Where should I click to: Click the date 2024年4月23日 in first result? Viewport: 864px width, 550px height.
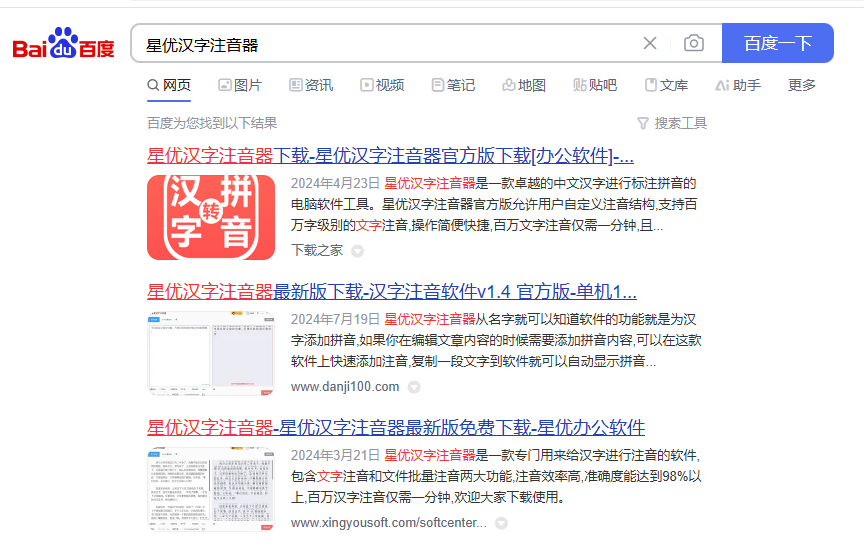[335, 184]
